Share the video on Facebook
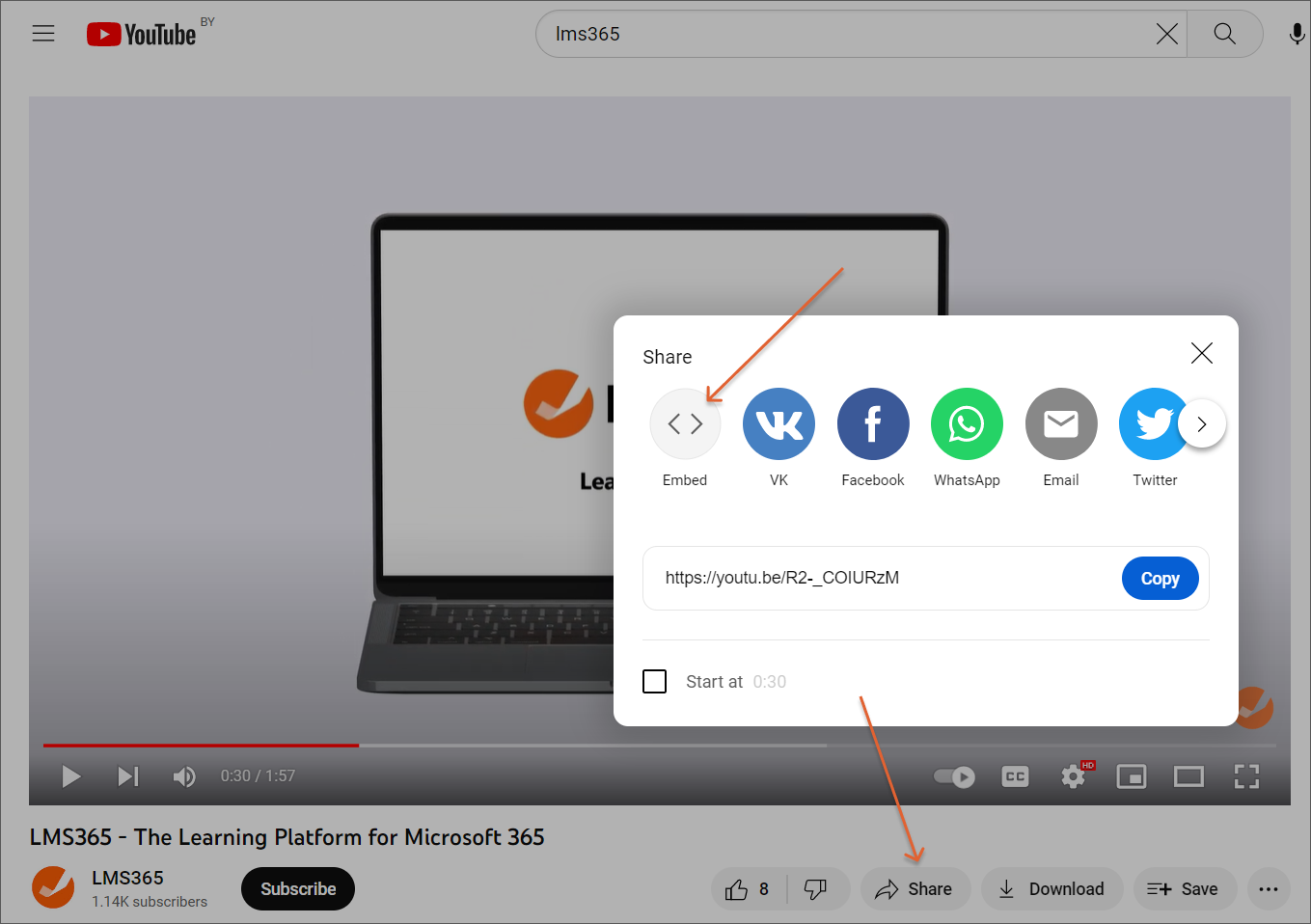Viewport: 1311px width, 924px height. tap(873, 423)
